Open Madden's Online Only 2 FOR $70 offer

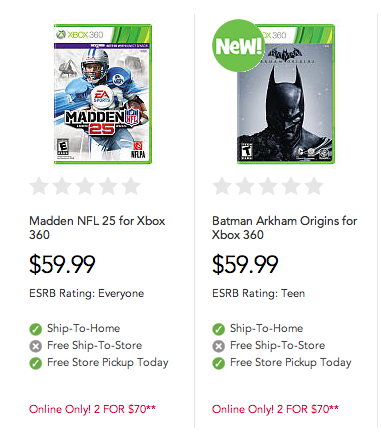tap(92, 409)
